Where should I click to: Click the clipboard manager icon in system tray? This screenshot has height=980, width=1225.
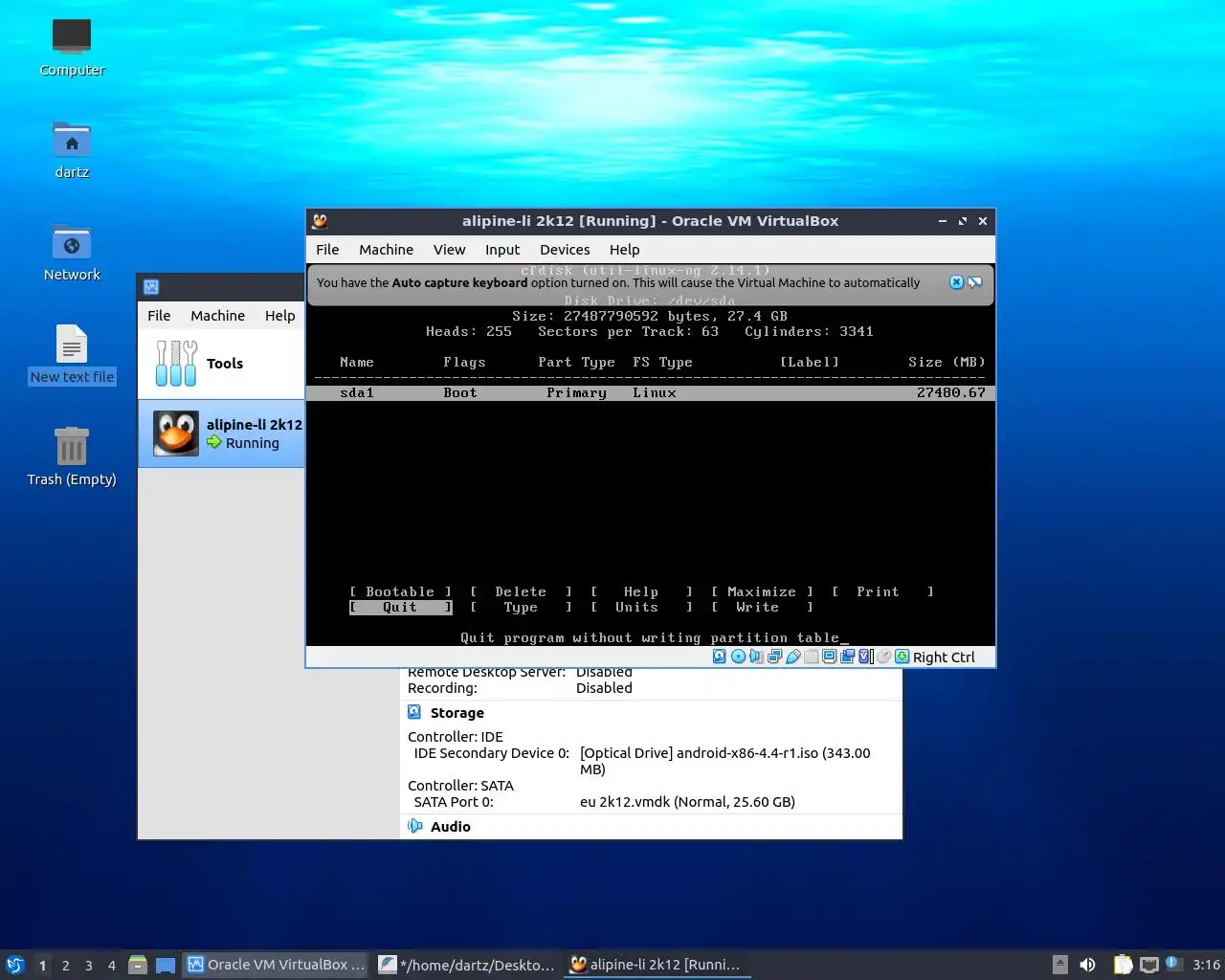click(1123, 965)
